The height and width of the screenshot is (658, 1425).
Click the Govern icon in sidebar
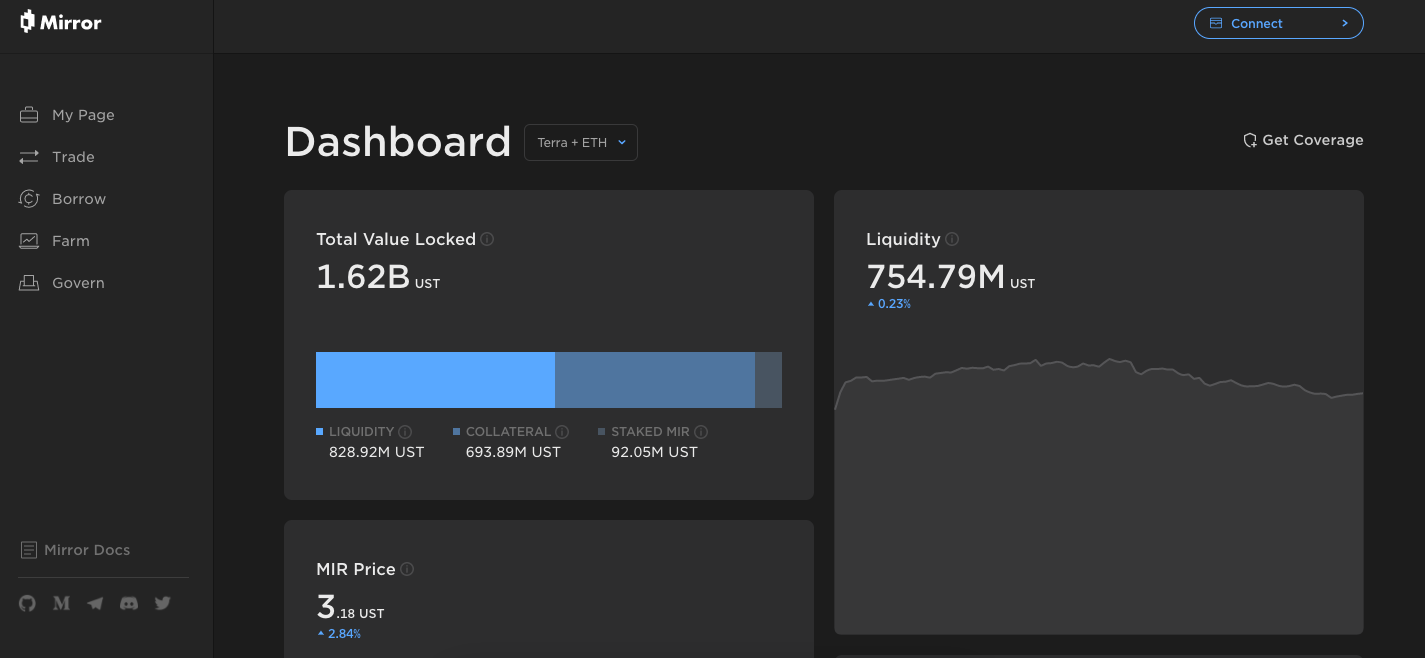coord(29,283)
